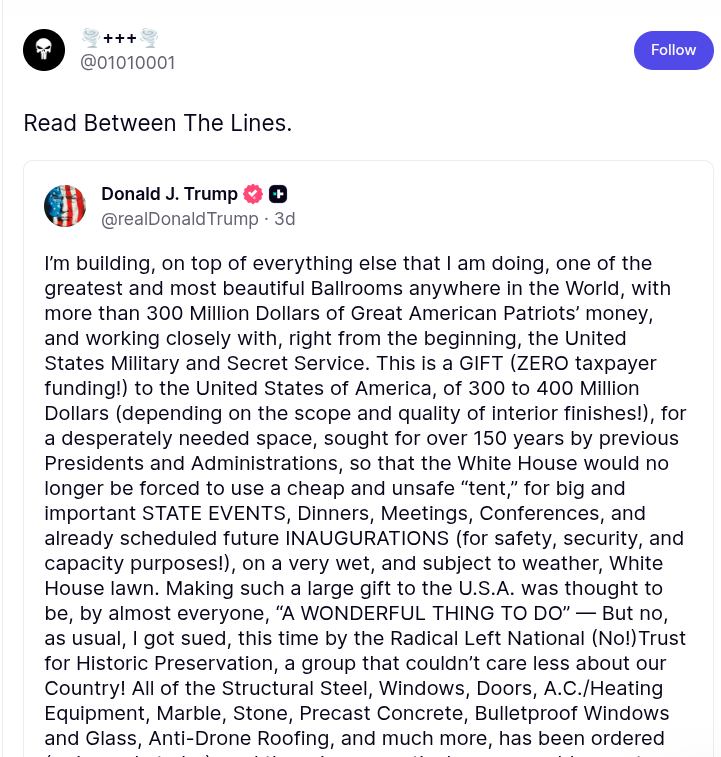Click the 'STATE EVENTS' text in quoted post
This screenshot has height=757, width=721.
[x=214, y=513]
